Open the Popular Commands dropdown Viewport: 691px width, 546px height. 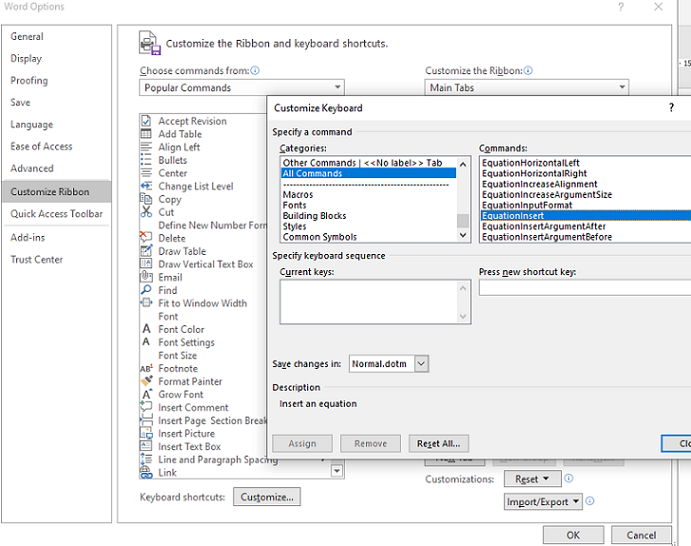coord(241,87)
